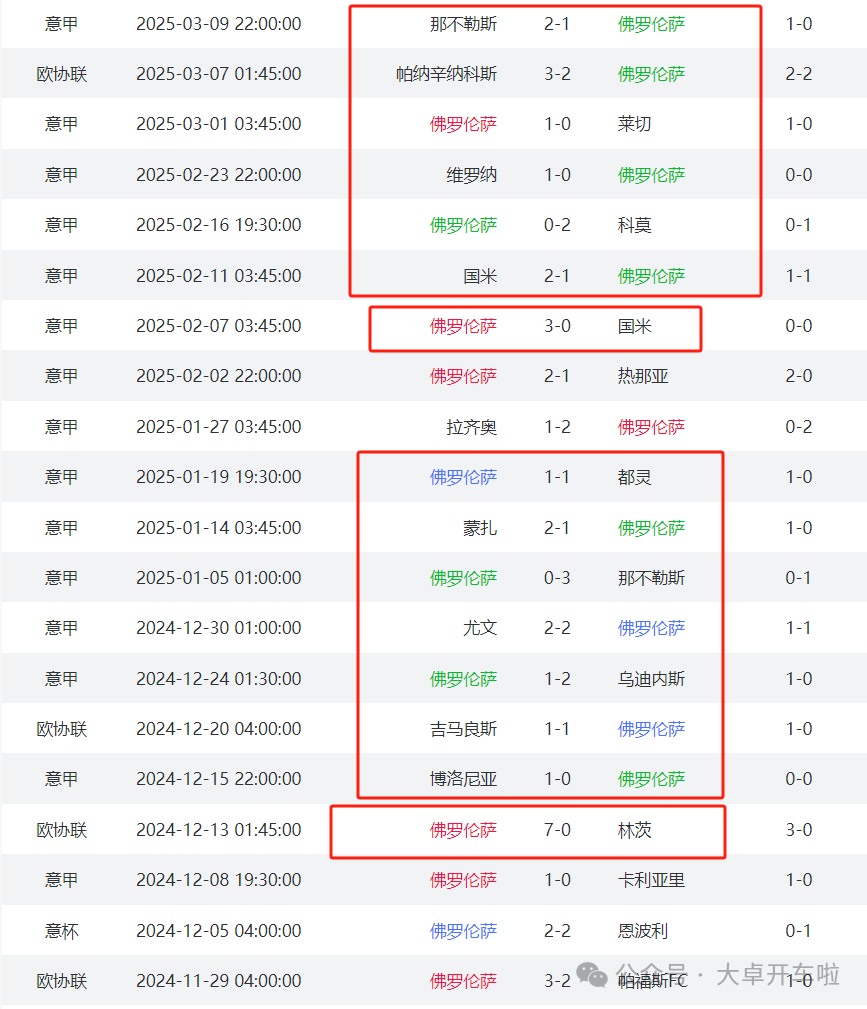The width and height of the screenshot is (867, 1009).
Task: Click date 2025-01-27 03:45:00
Action: point(219,427)
